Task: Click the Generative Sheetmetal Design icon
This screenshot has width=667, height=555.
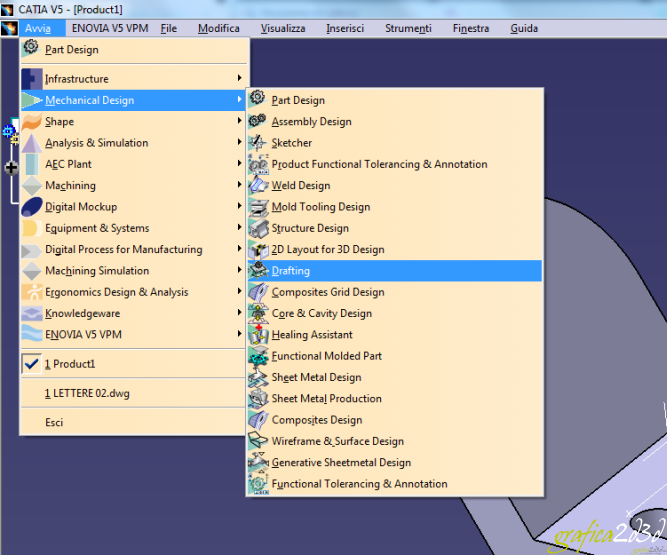Action: tap(258, 462)
